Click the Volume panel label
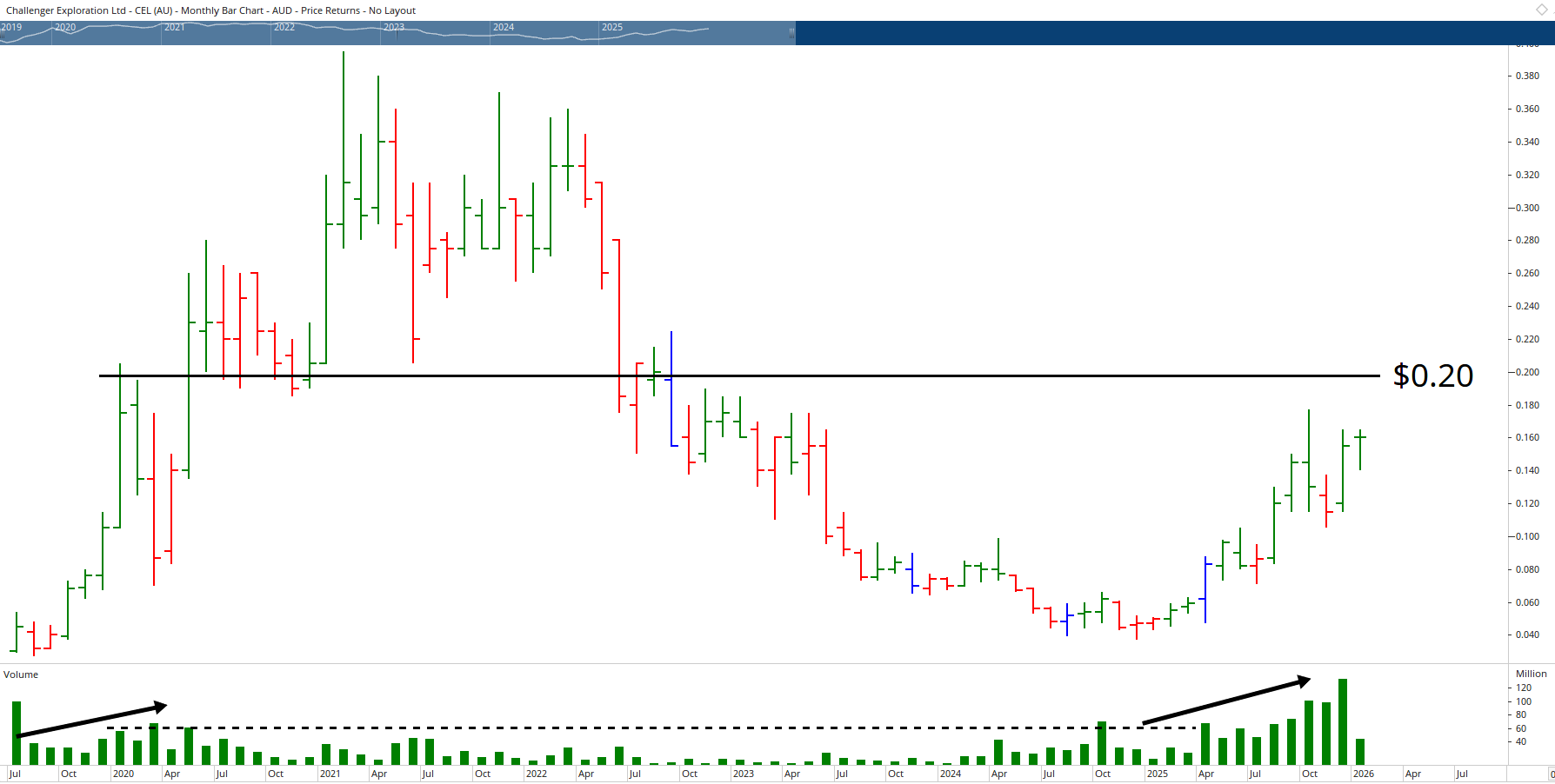Screen dimensions: 1555x784 tap(19, 674)
